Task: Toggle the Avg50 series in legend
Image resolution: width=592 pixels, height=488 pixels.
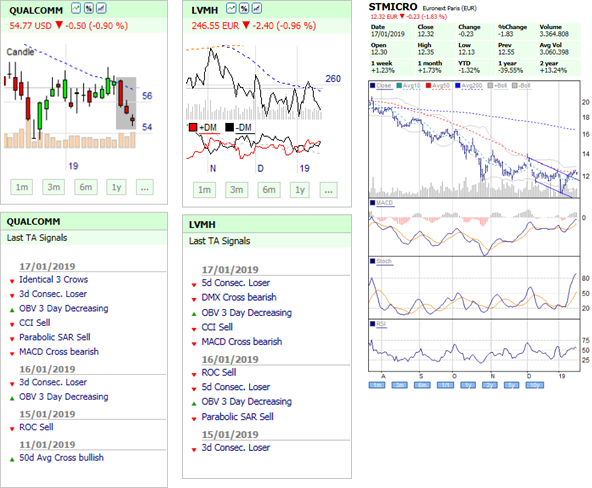Action: [x=438, y=86]
